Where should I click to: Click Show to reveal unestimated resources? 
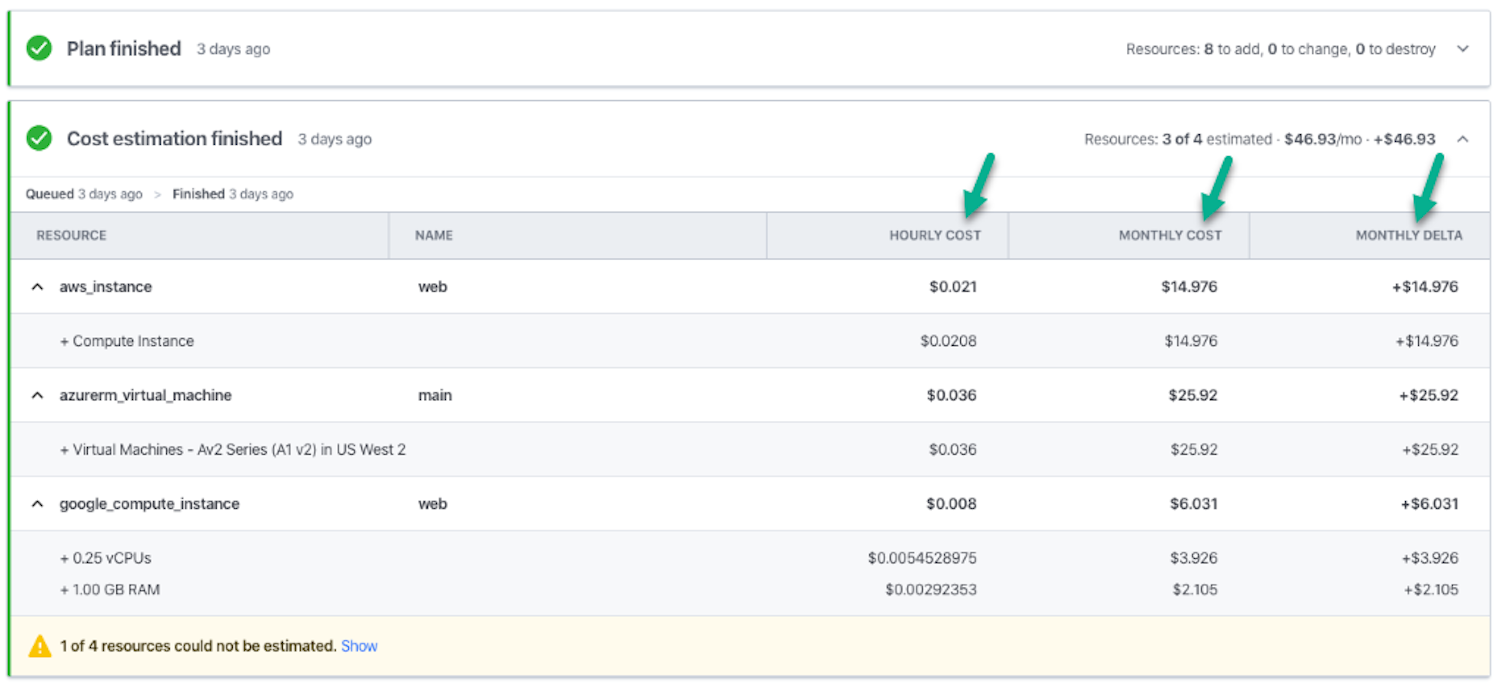[359, 646]
